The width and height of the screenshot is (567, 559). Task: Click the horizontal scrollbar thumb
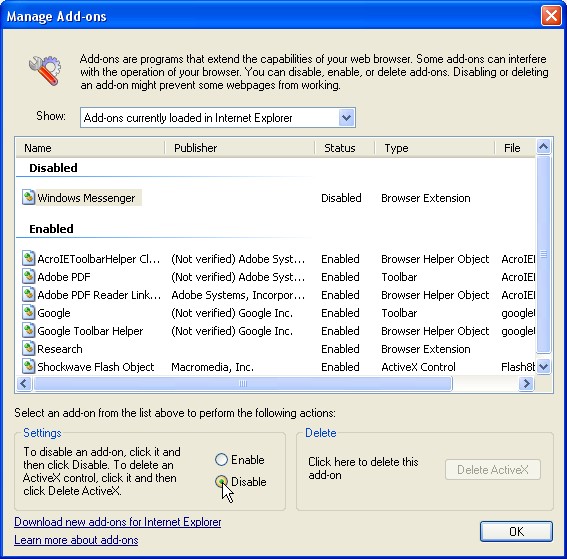[x=243, y=384]
